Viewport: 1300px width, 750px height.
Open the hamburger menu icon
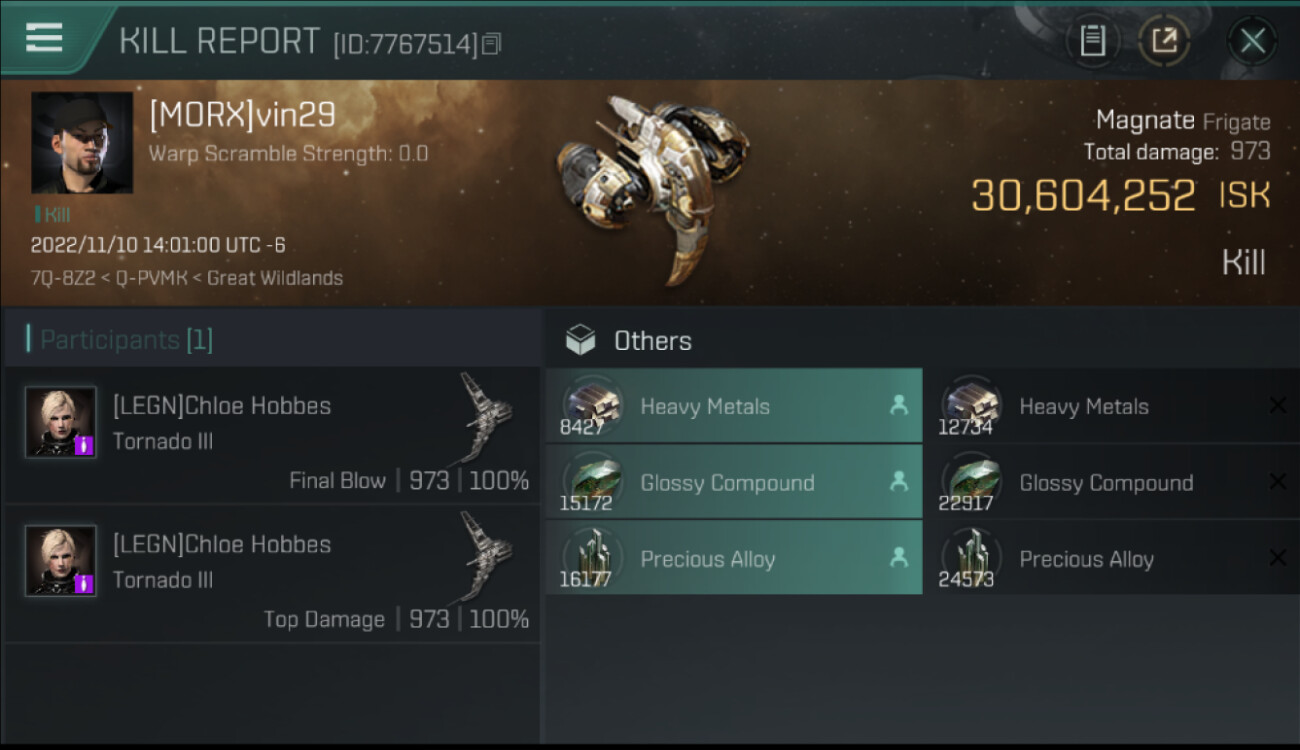click(43, 38)
